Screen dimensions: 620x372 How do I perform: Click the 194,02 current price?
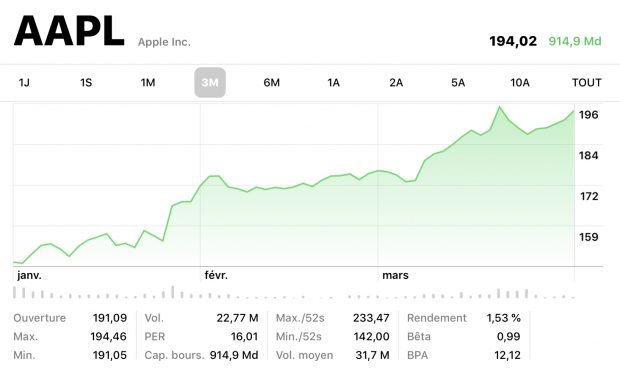[513, 41]
